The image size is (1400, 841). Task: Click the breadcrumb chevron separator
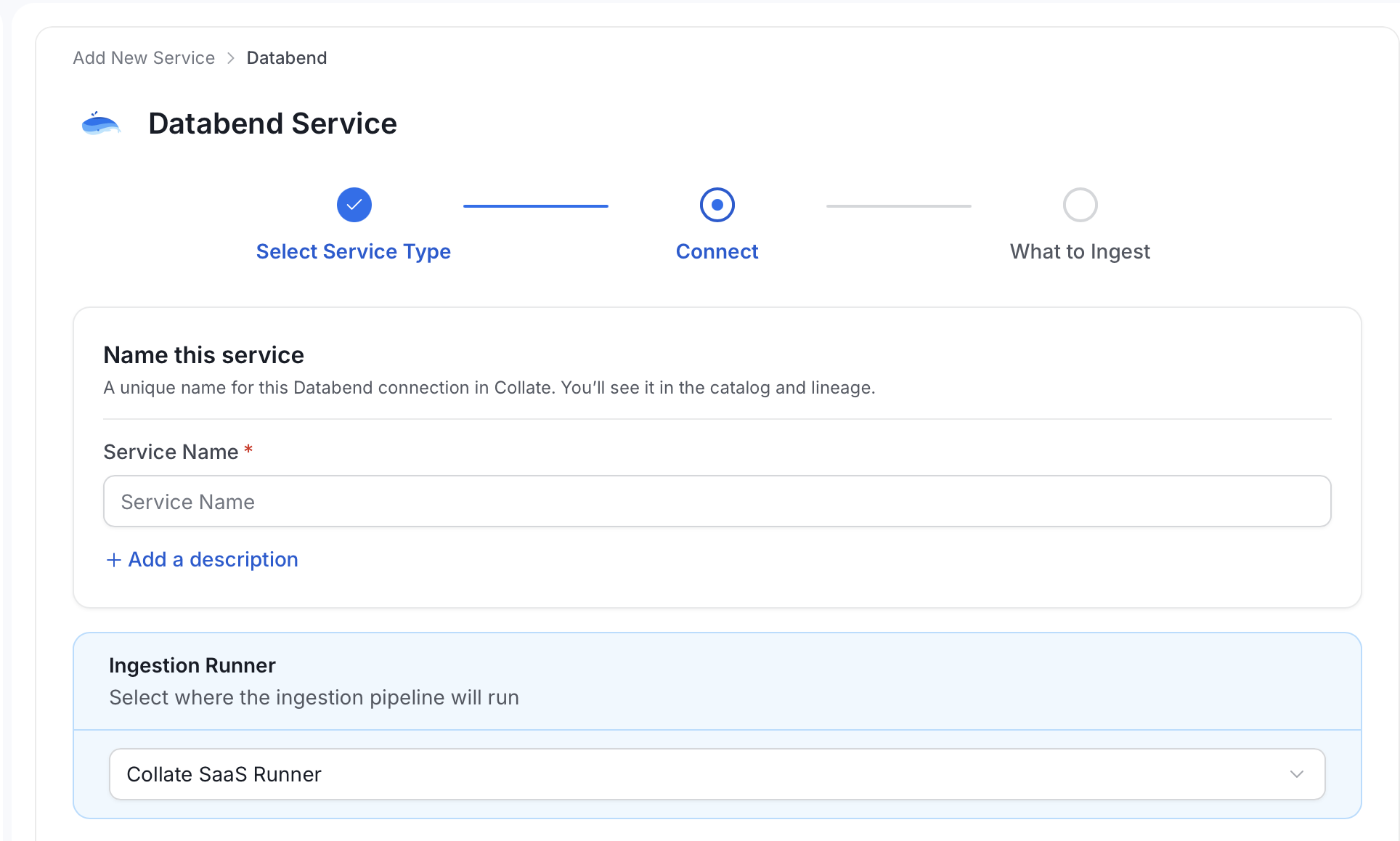(231, 58)
